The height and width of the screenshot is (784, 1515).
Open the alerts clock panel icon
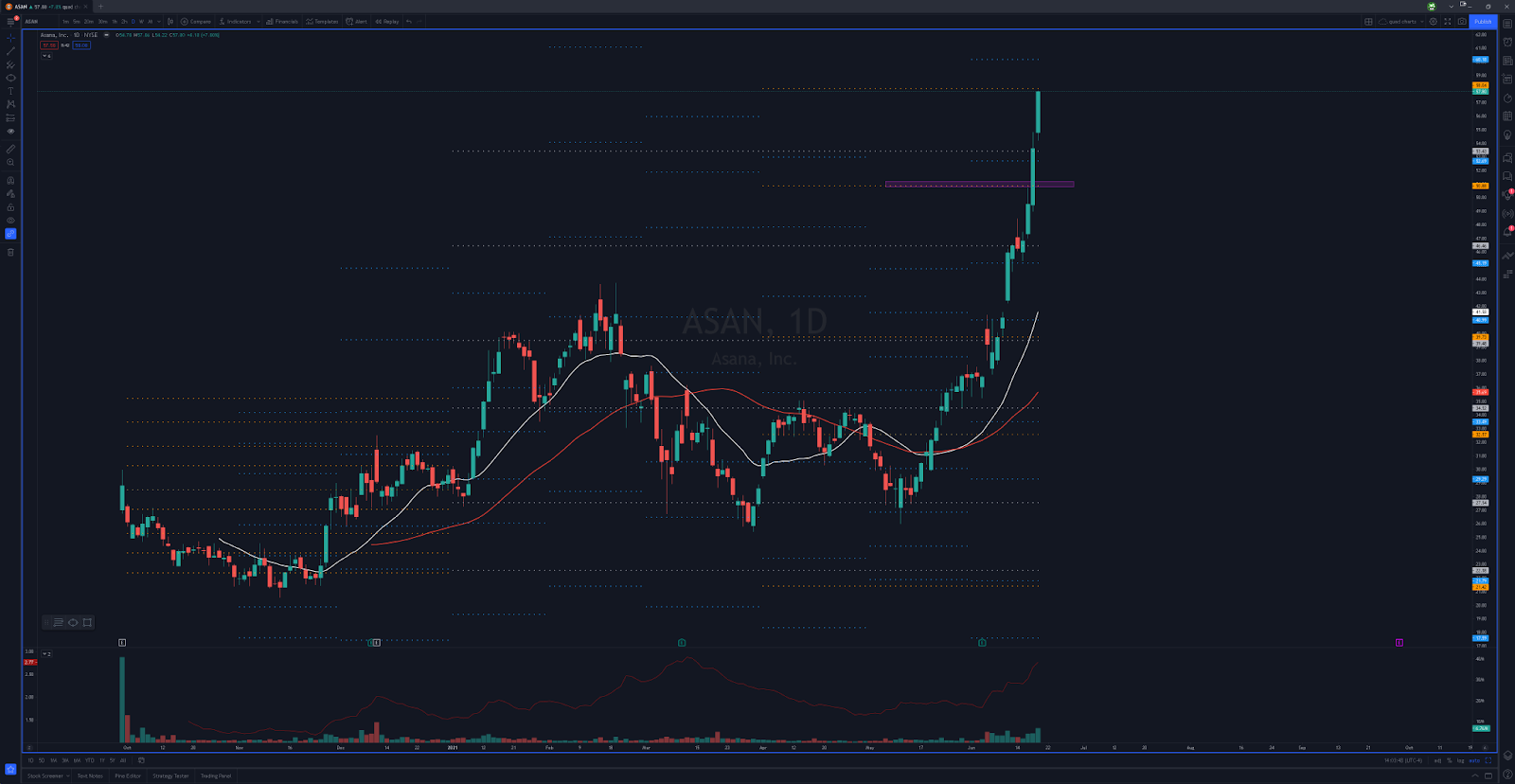pos(1507,42)
